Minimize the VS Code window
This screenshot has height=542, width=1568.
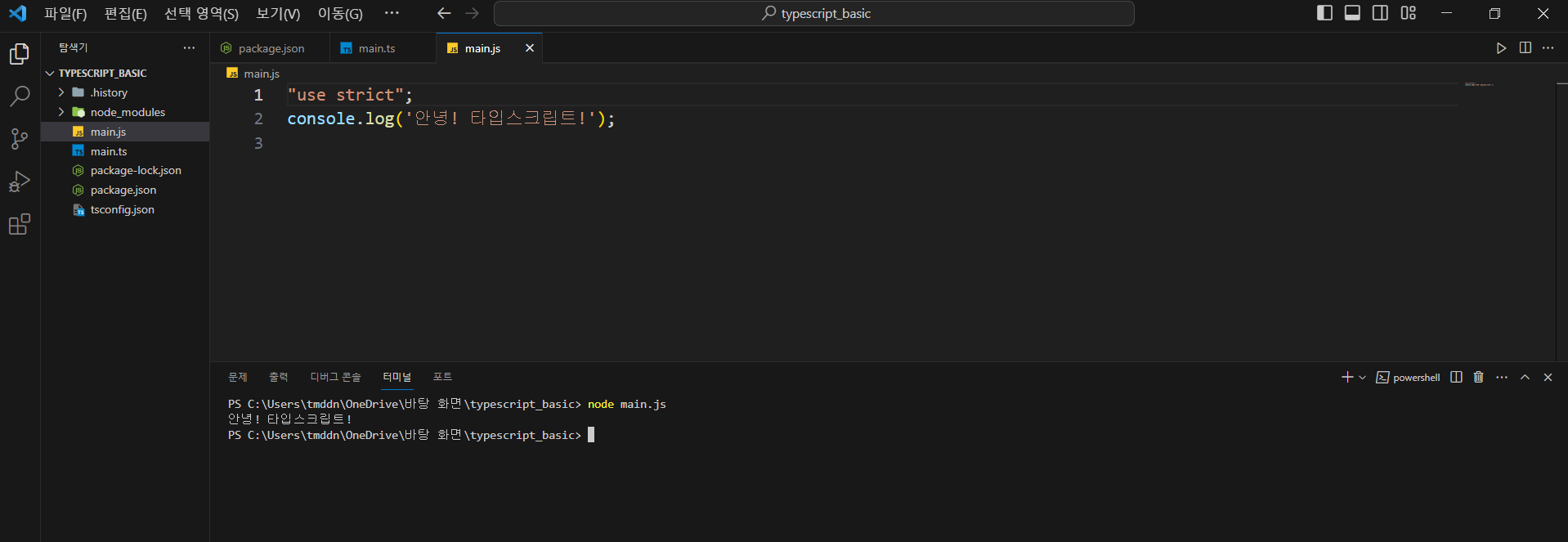1447,13
